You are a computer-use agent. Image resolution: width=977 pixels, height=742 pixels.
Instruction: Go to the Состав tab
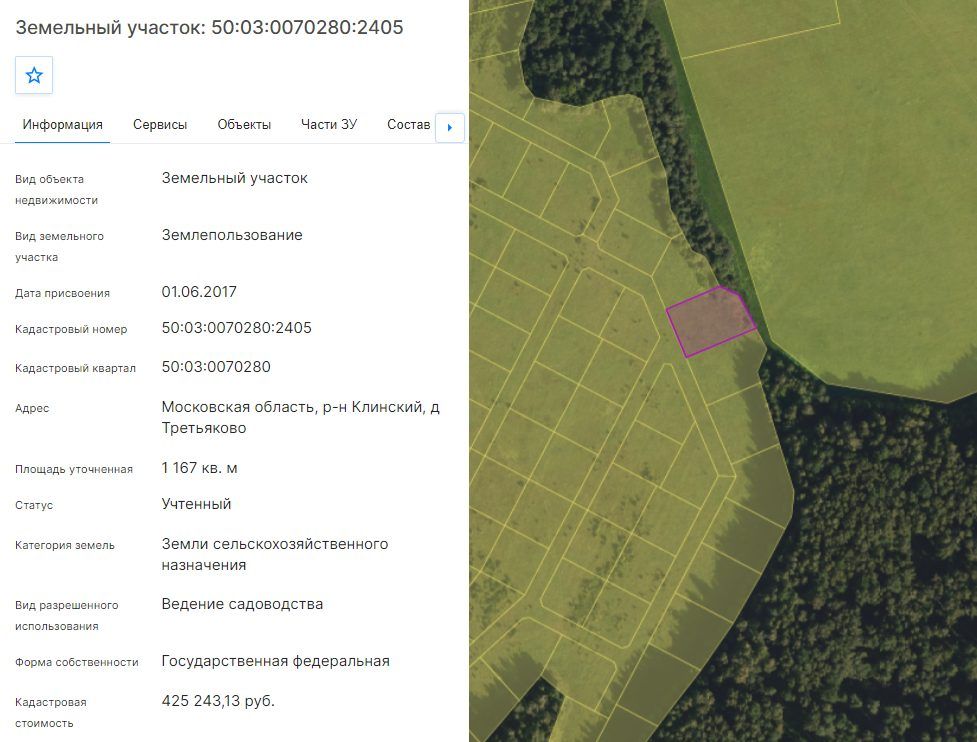409,125
